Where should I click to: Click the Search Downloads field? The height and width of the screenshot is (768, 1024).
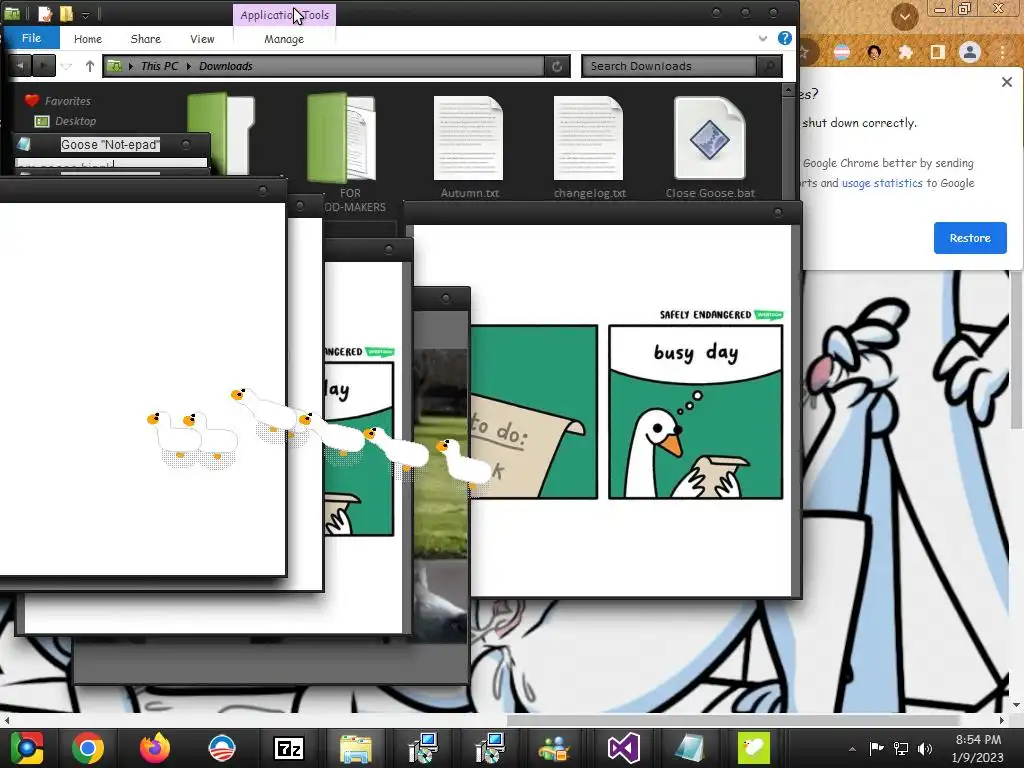point(669,66)
